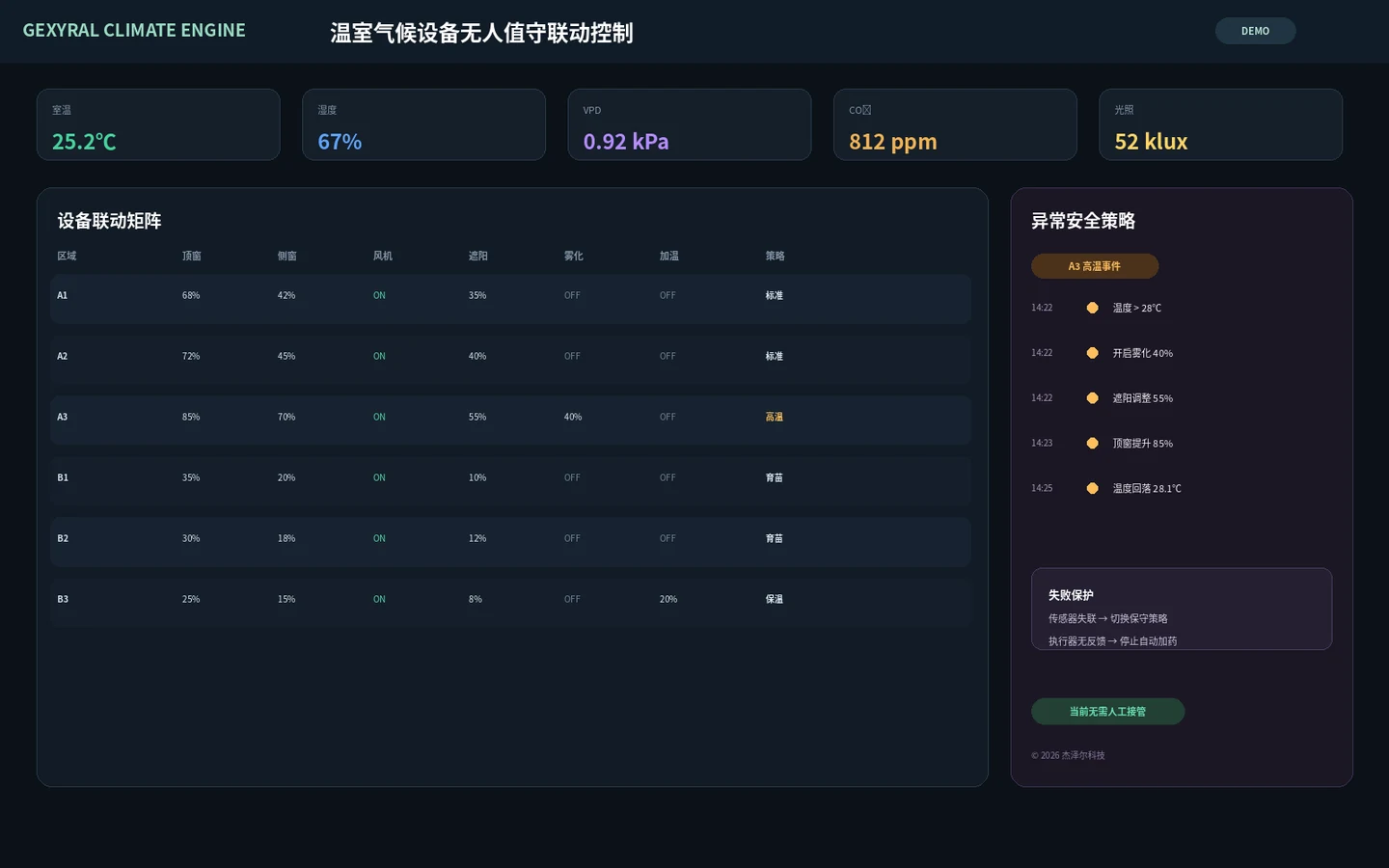Select the 顶窗提升 85% event dot

(1092, 444)
